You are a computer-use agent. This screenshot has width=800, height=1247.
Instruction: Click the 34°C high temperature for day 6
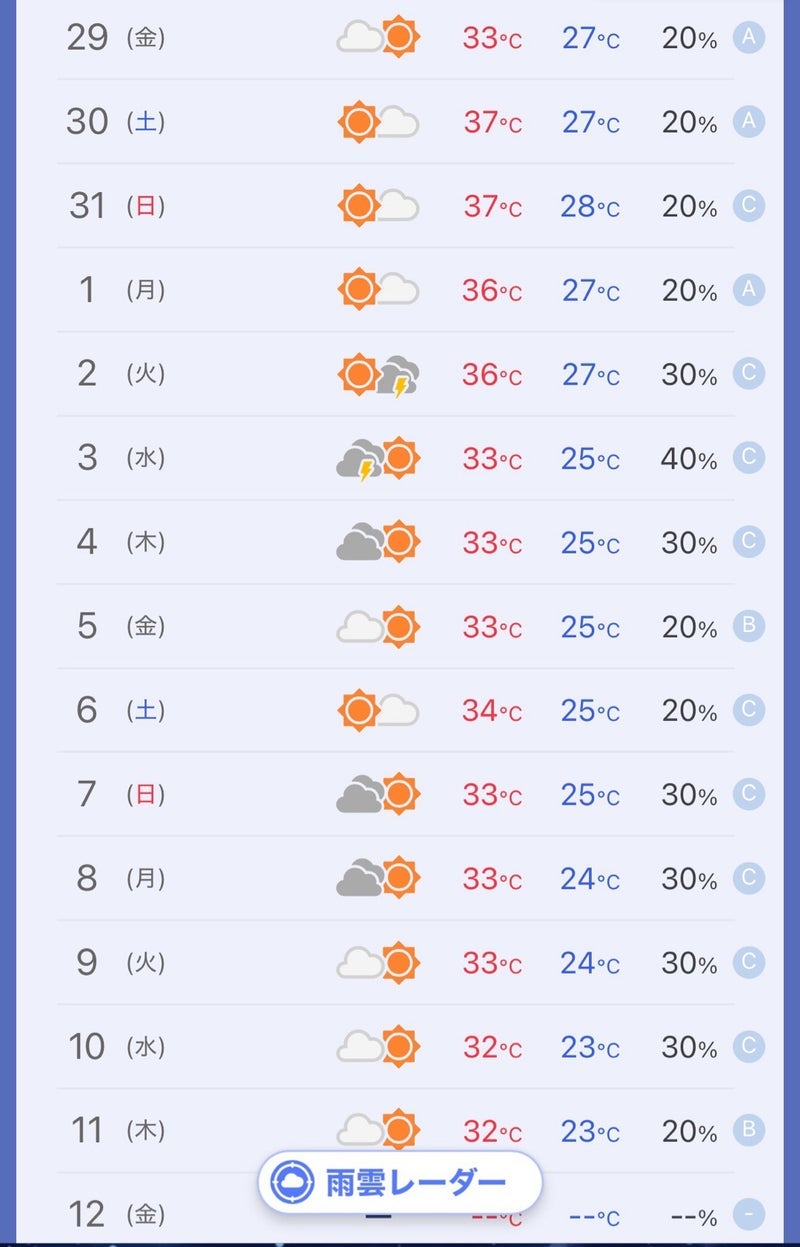[x=491, y=711]
